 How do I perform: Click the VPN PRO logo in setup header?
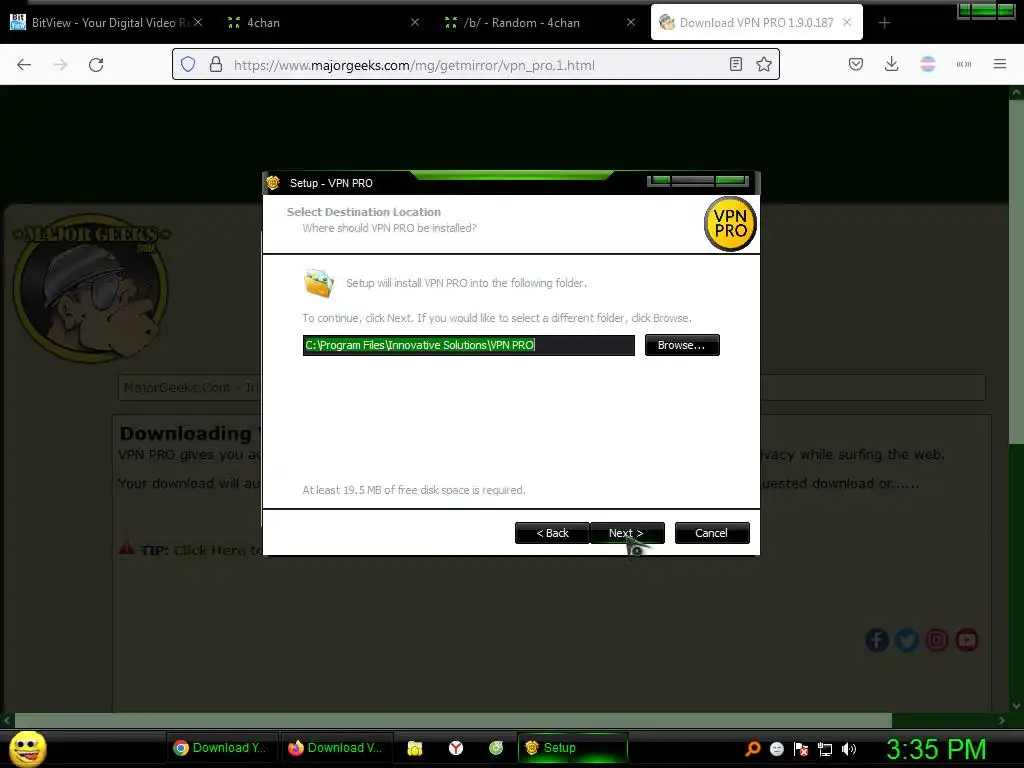(x=730, y=223)
